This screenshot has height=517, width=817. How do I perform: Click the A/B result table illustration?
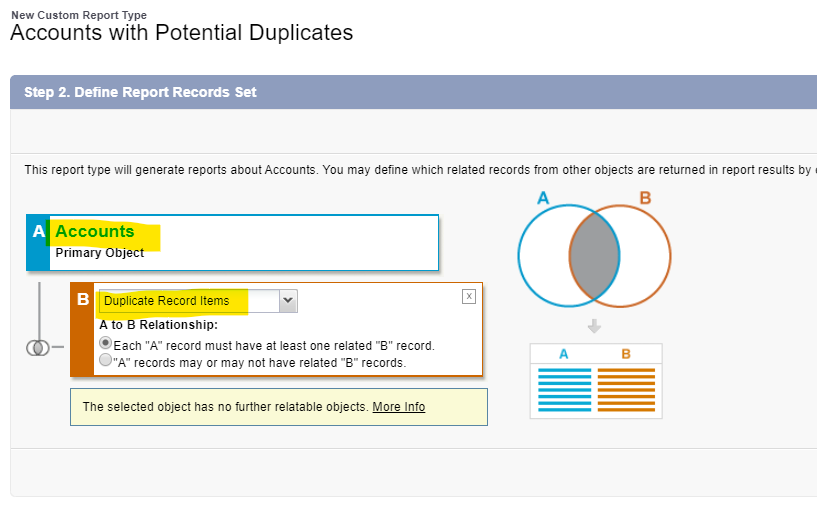(x=596, y=381)
